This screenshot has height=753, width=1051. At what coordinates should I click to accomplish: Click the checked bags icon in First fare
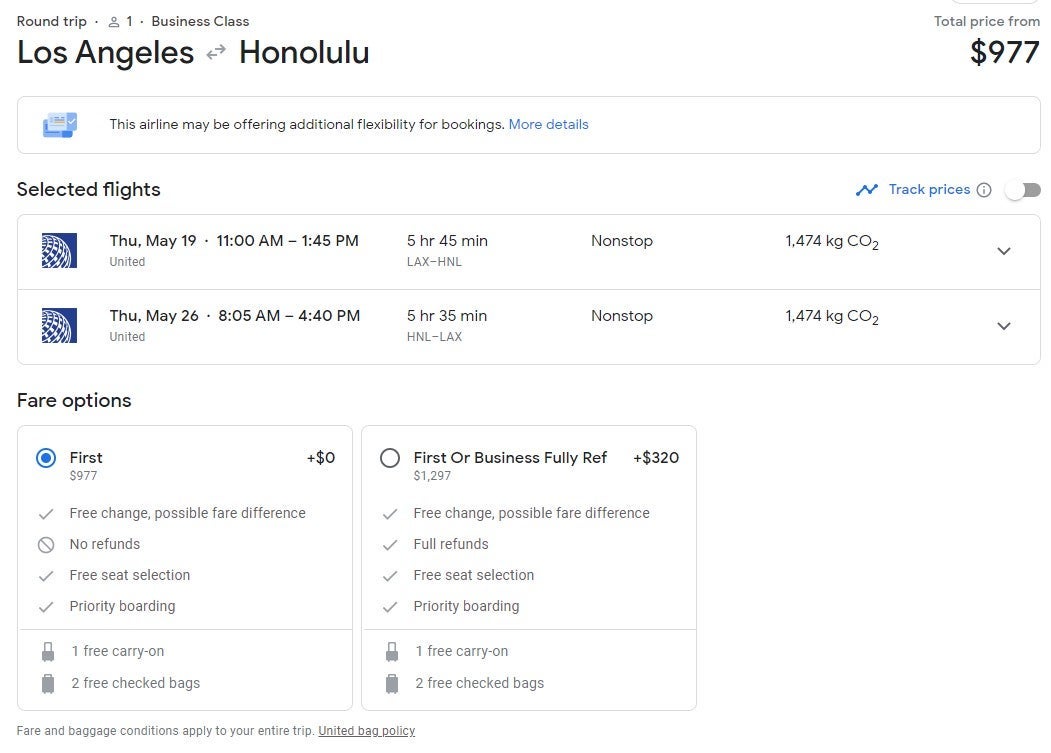pos(46,684)
